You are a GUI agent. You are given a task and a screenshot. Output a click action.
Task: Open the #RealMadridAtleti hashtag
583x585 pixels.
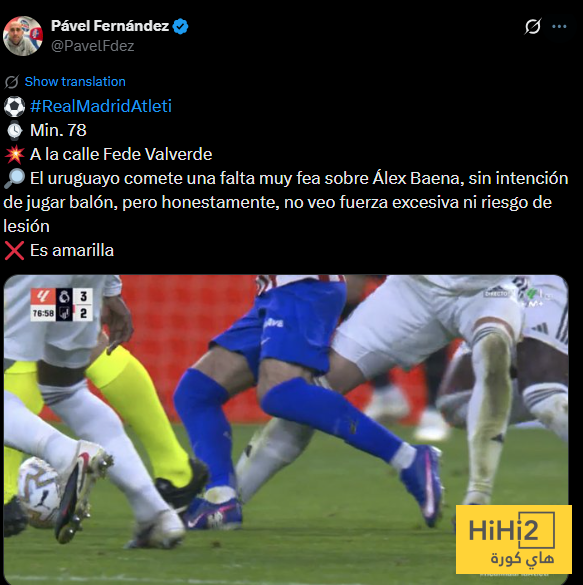(101, 106)
